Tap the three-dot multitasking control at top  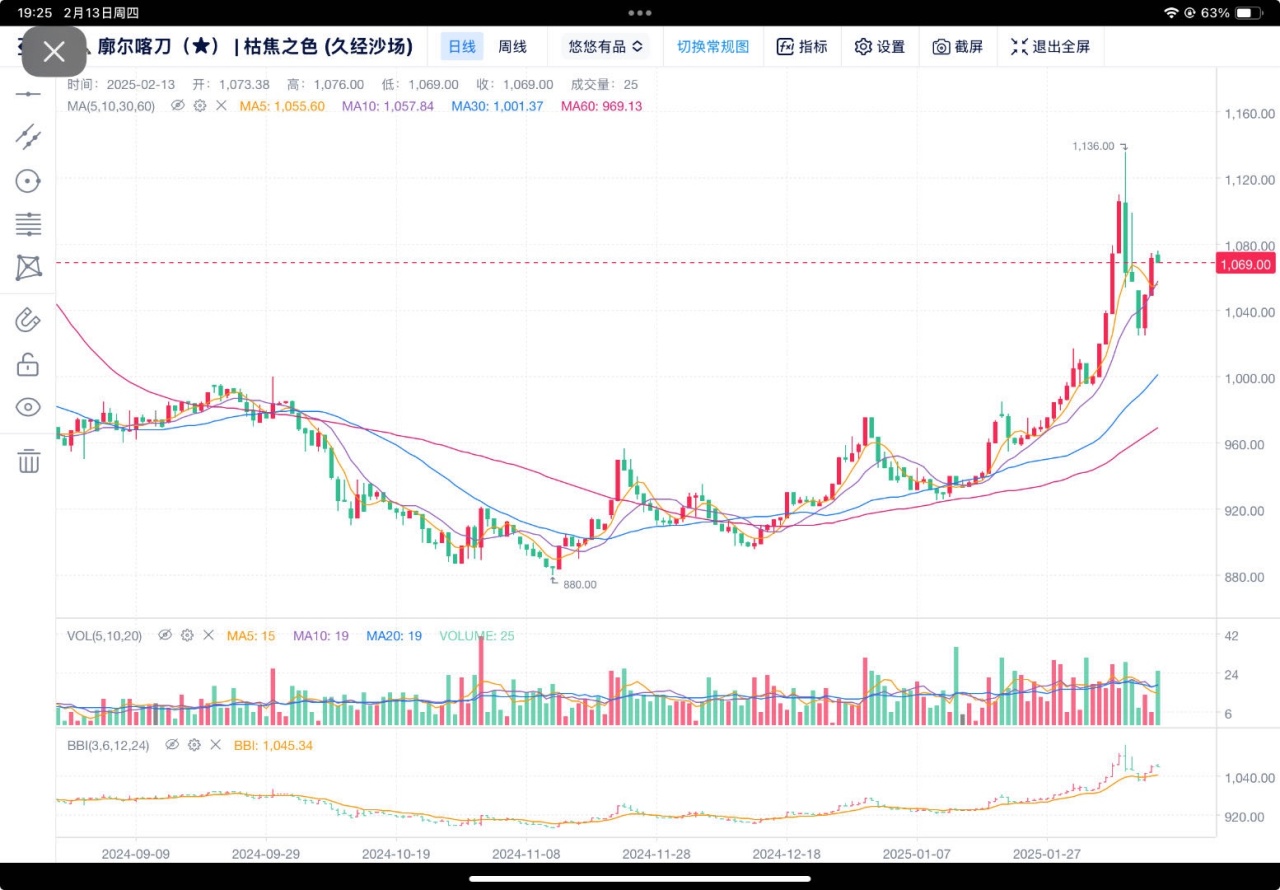click(640, 13)
